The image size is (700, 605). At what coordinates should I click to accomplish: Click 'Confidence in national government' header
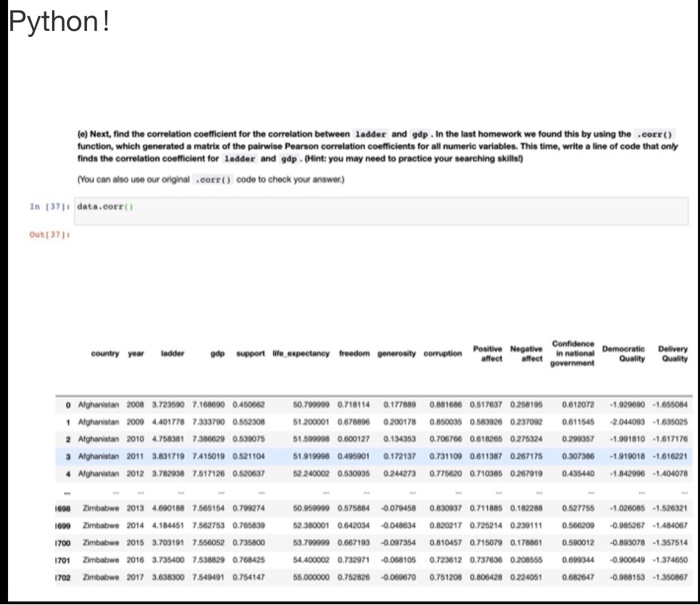point(572,354)
